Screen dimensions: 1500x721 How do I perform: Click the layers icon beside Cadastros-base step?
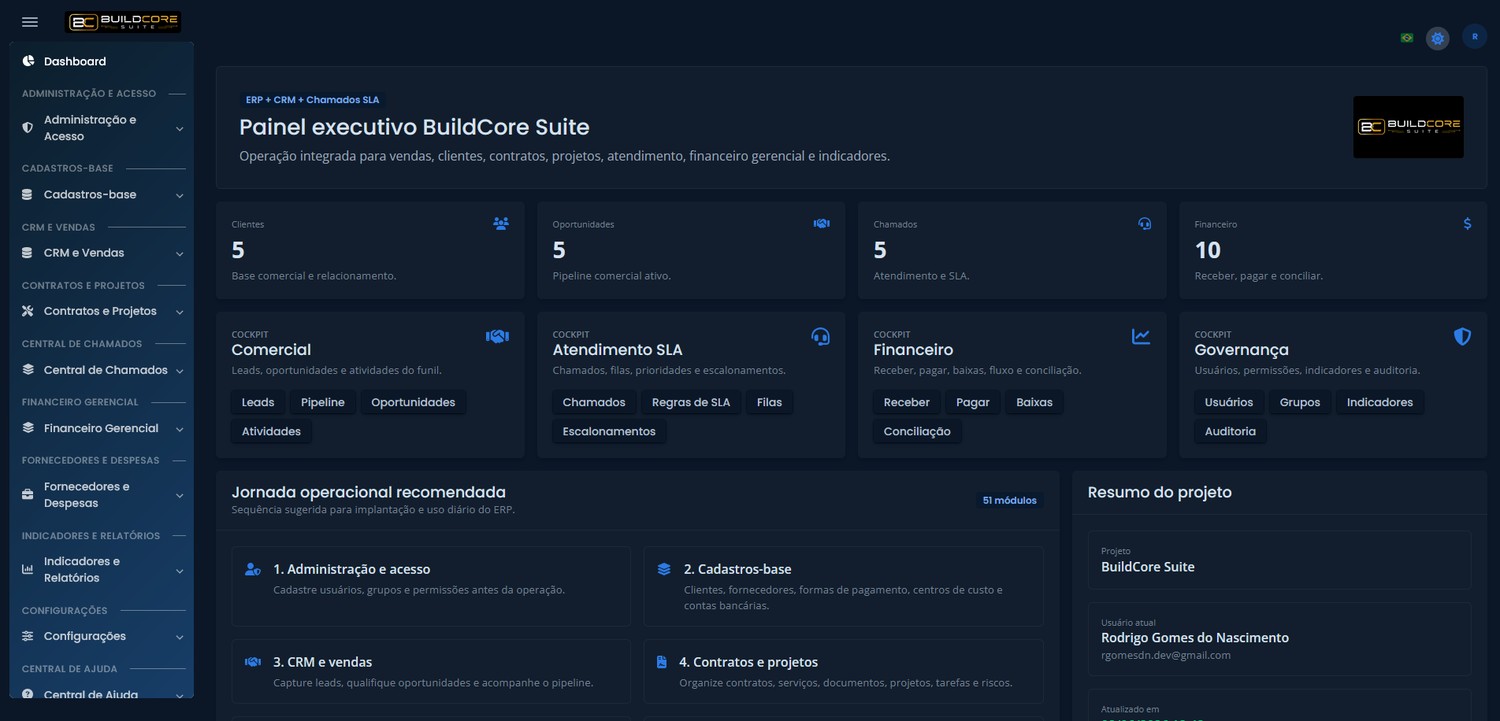click(664, 569)
